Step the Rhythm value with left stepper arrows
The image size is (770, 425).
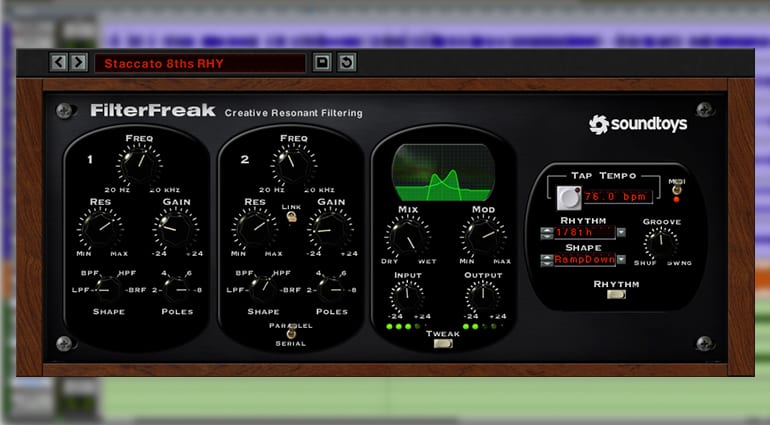tap(547, 233)
